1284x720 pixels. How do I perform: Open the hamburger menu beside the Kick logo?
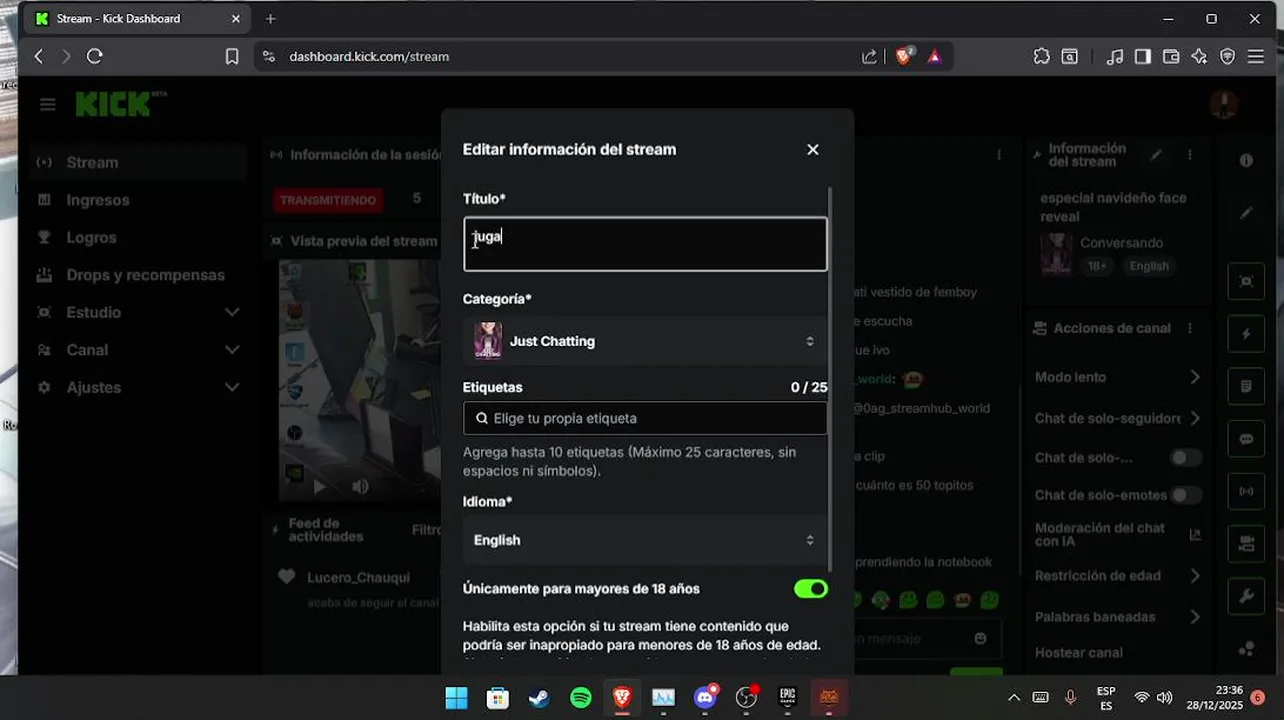pyautogui.click(x=48, y=104)
